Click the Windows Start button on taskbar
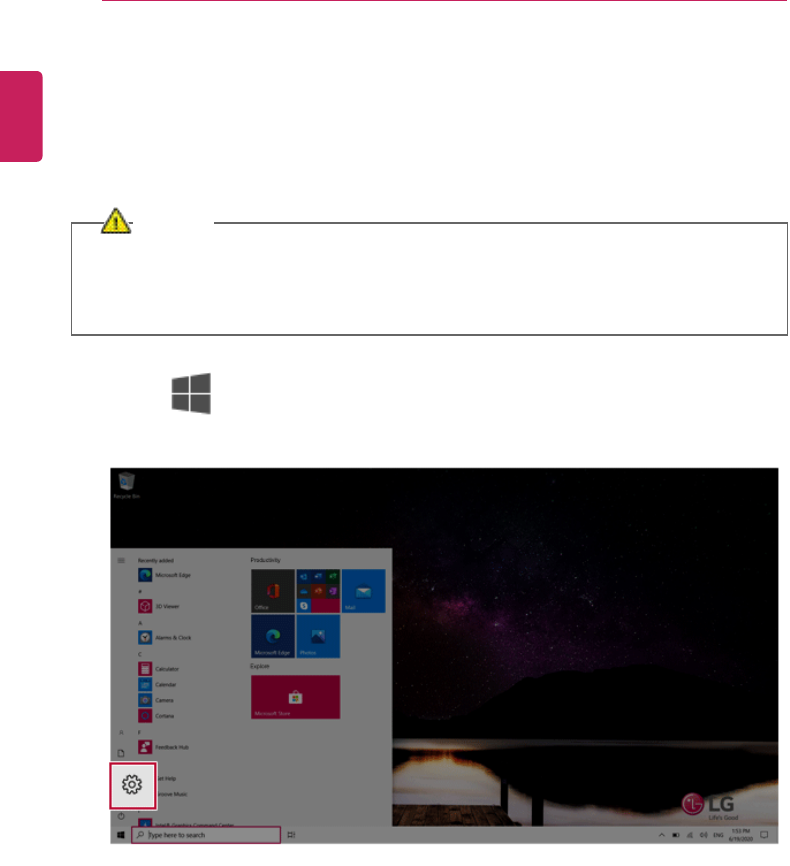Viewport: 790px width, 866px height. tap(121, 835)
